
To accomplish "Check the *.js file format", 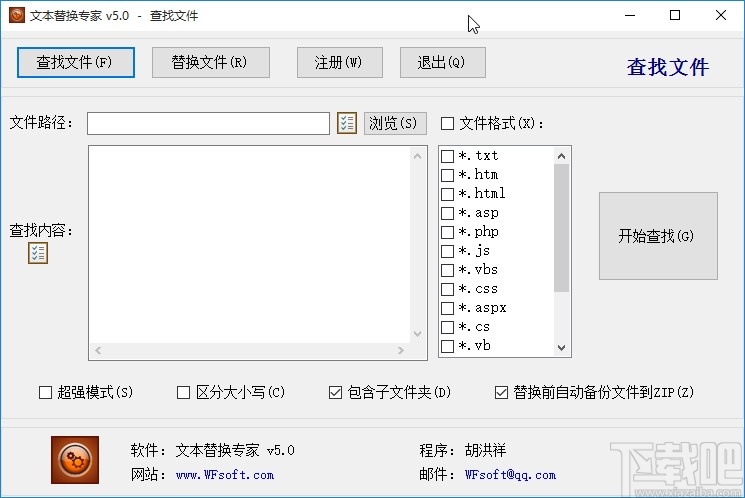I will [x=447, y=251].
